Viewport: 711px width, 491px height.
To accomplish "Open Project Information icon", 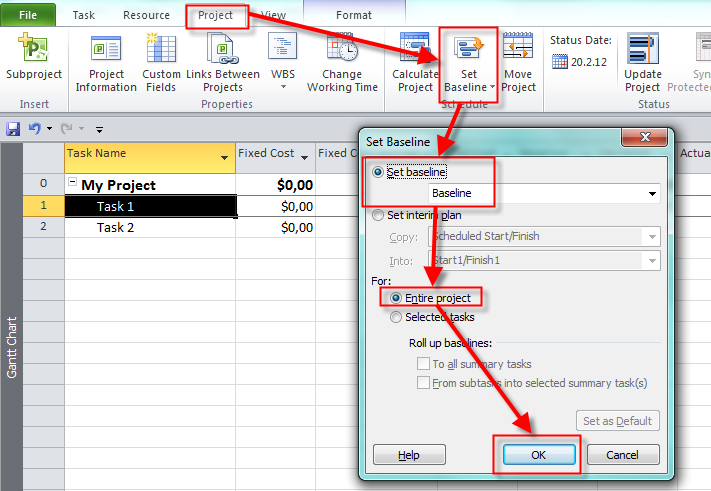I will click(106, 50).
